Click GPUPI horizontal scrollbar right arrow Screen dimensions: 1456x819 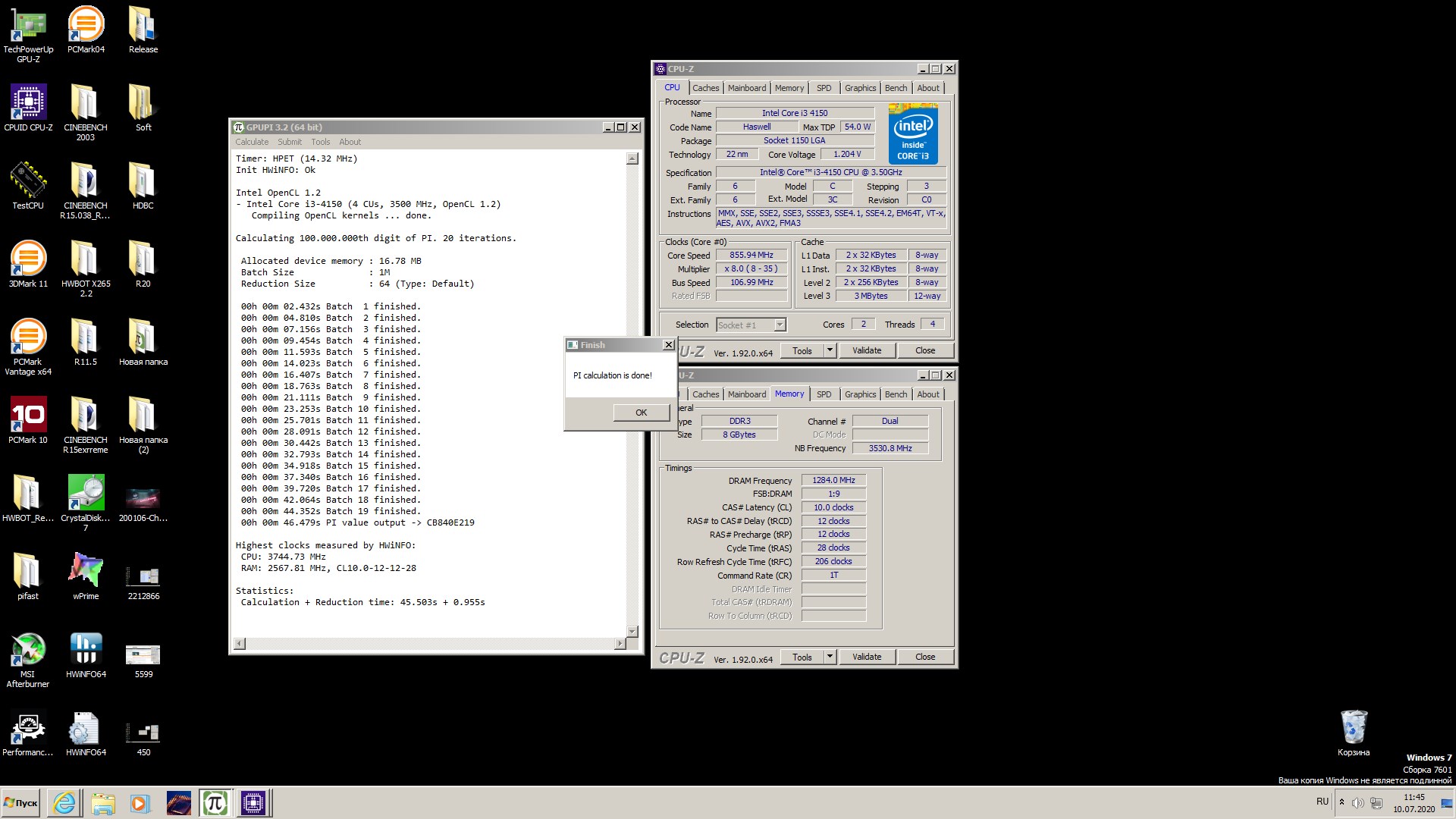(x=620, y=644)
